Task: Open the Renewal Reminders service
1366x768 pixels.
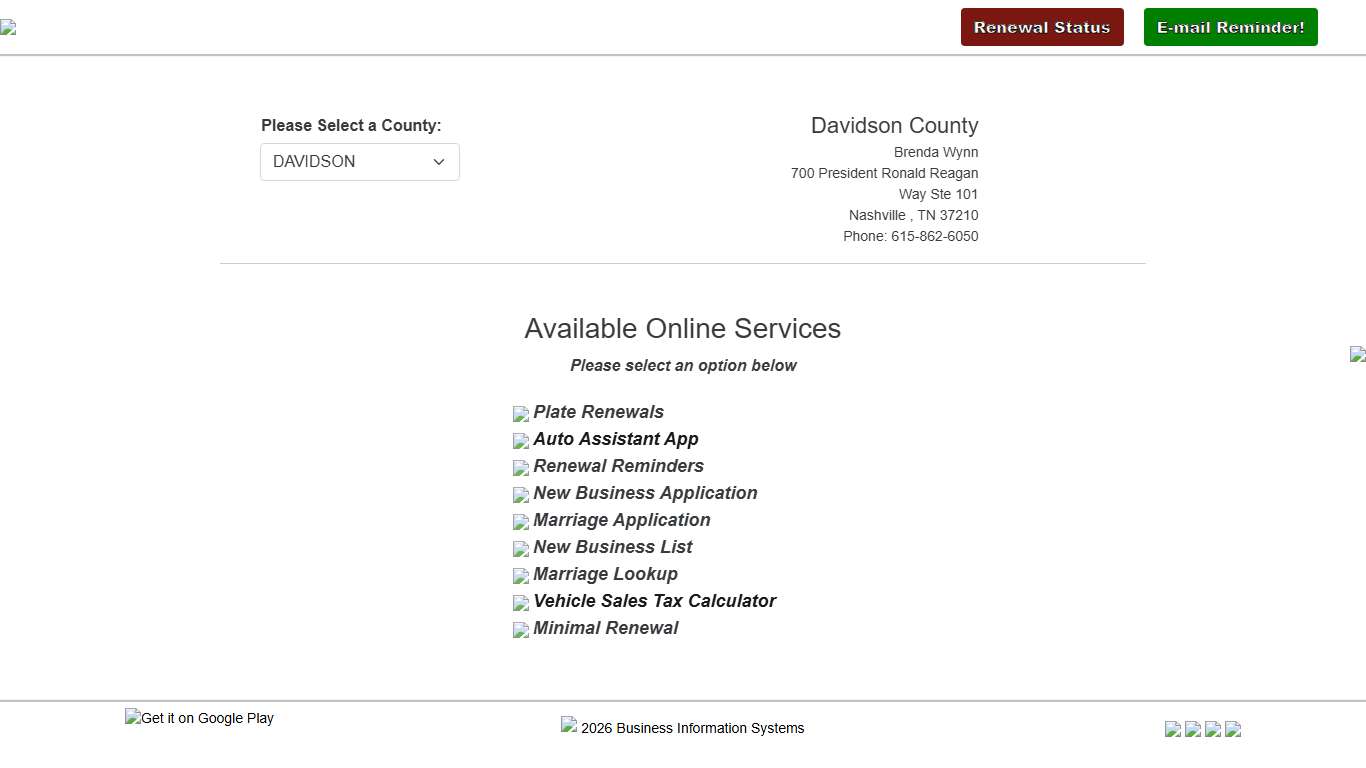Action: tap(618, 466)
